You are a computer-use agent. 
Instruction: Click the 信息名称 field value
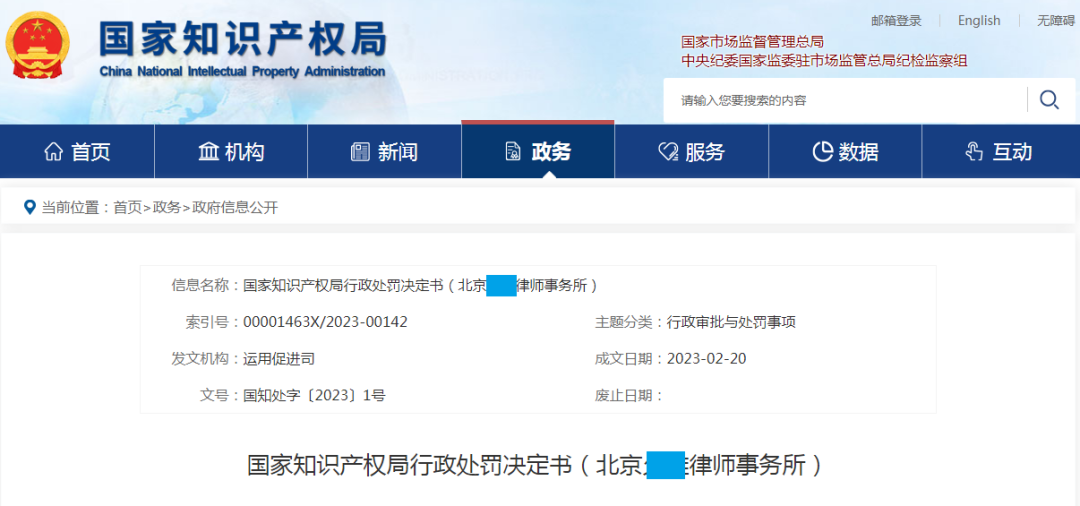420,285
